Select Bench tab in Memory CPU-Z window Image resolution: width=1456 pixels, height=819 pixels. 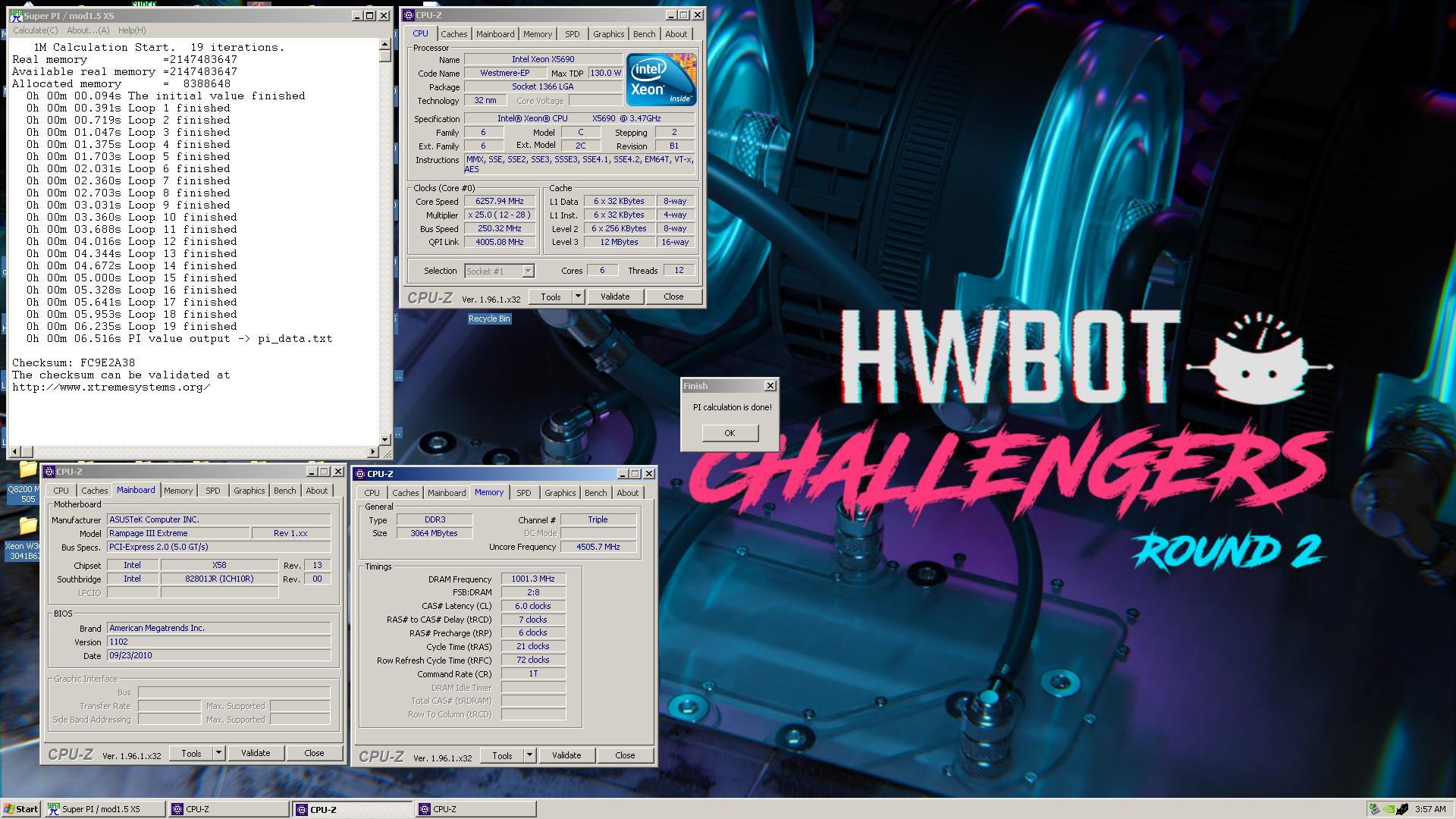tap(595, 493)
